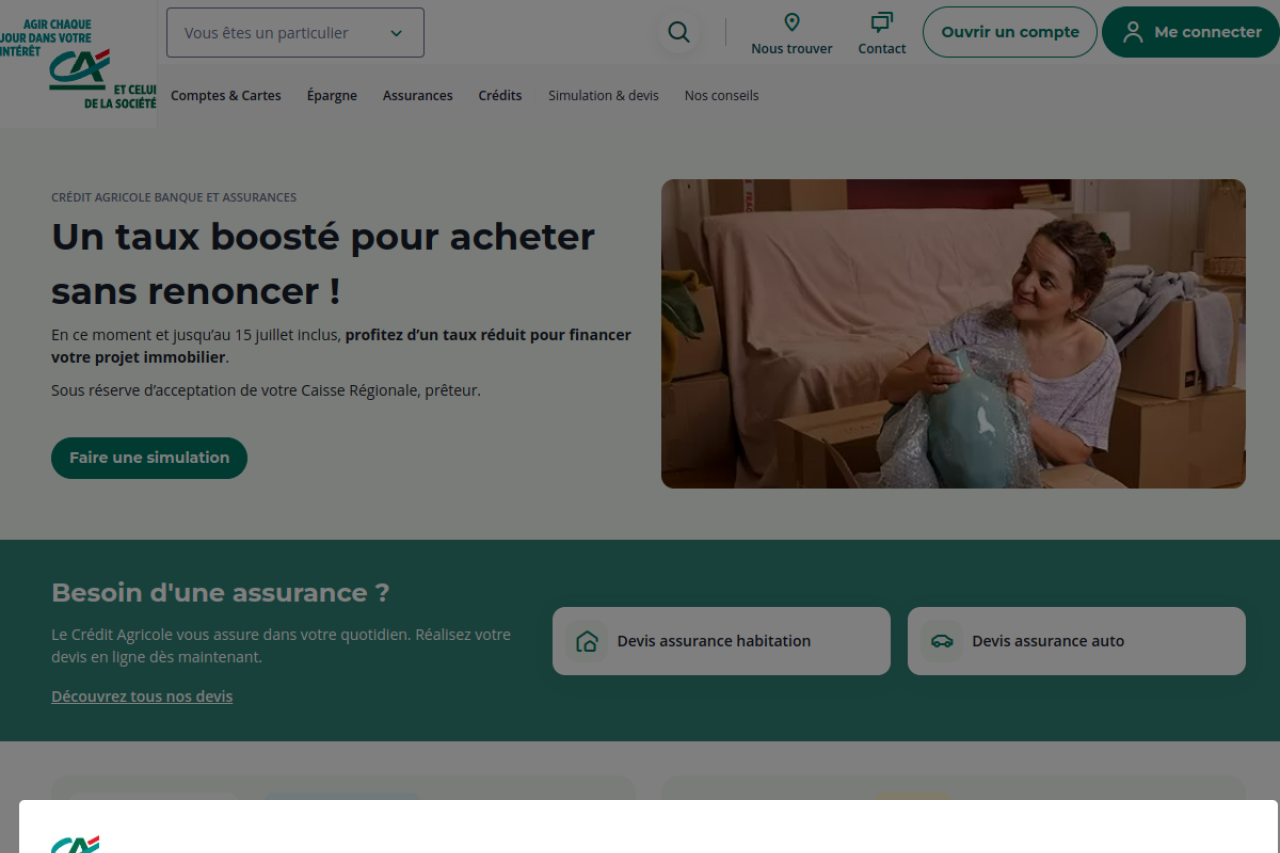Open the Crédits menu
Viewport: 1280px width, 853px height.
(500, 96)
